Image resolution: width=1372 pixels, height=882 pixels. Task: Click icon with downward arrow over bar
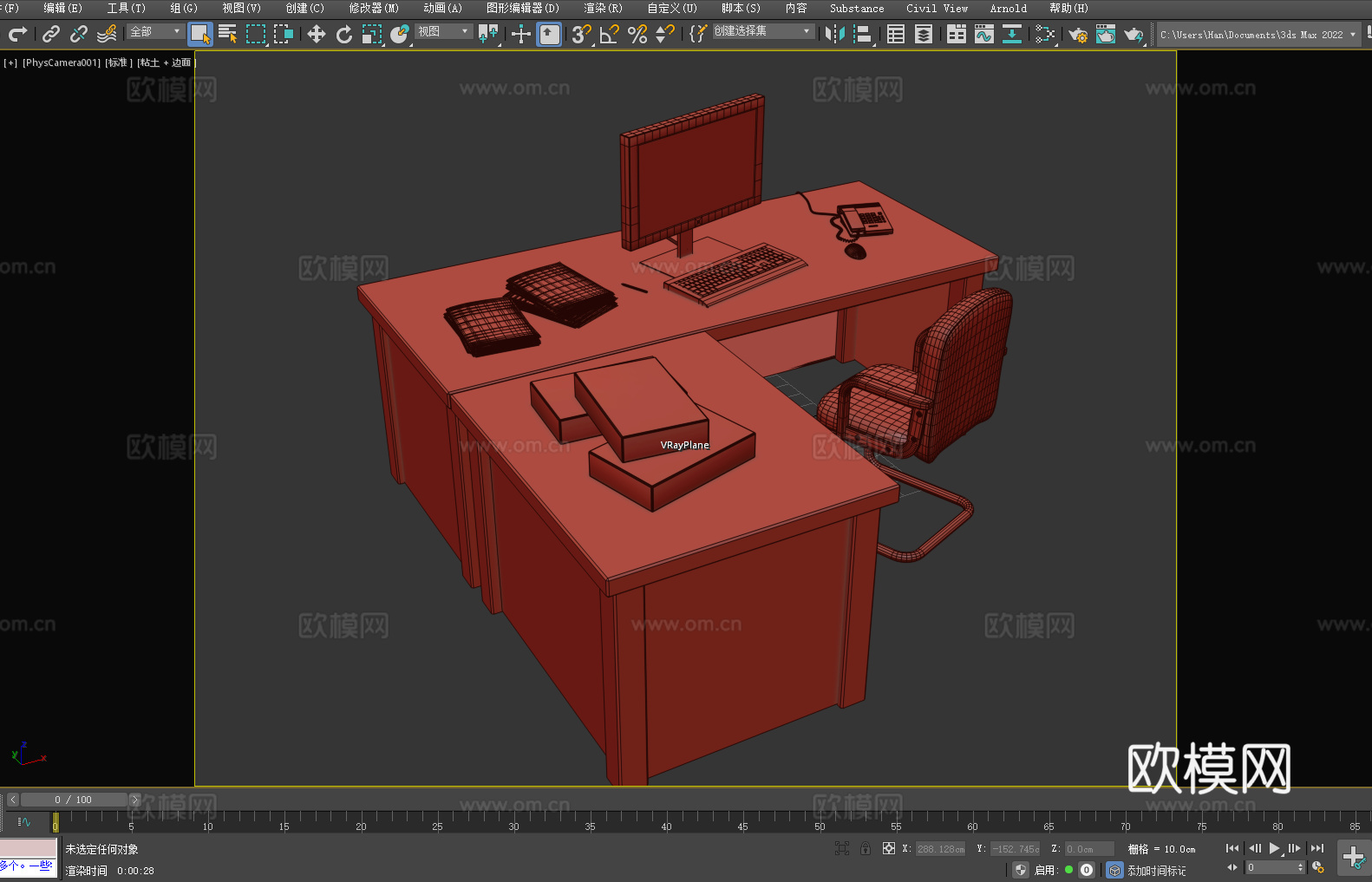tap(1012, 34)
